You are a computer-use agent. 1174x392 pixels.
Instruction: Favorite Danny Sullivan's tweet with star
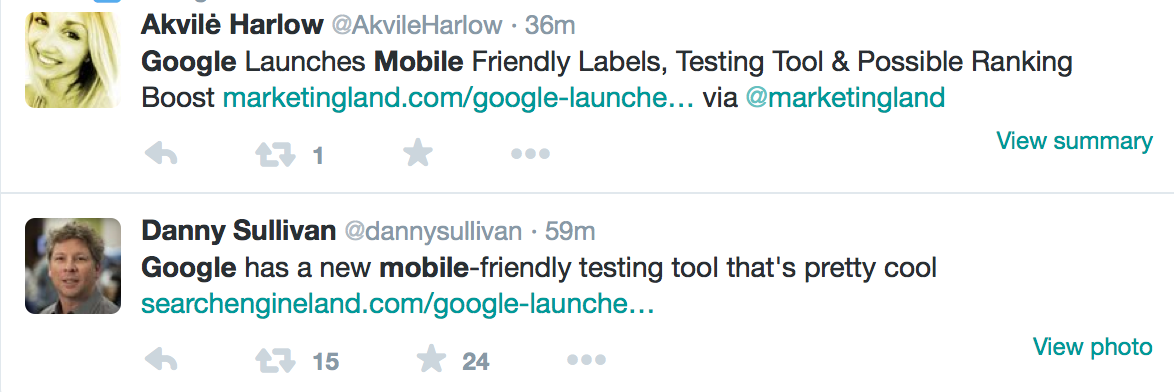(431, 360)
